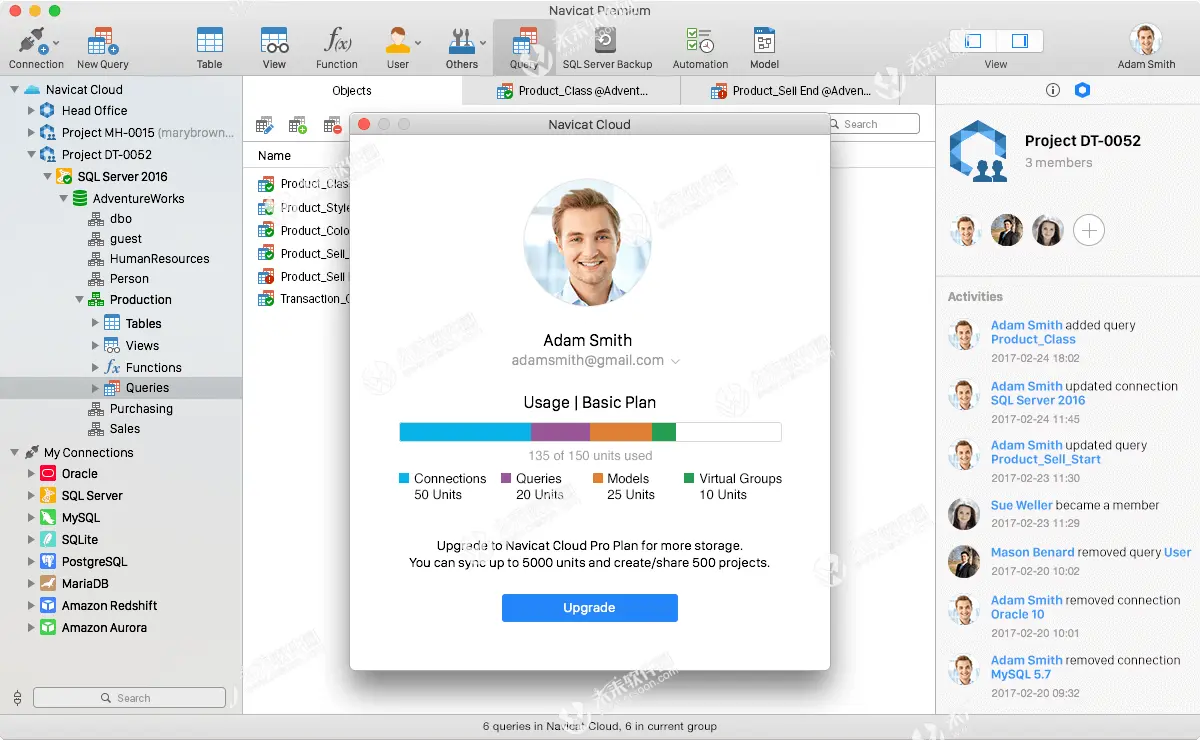Switch to the Product_Class @Advent... tab

572,91
